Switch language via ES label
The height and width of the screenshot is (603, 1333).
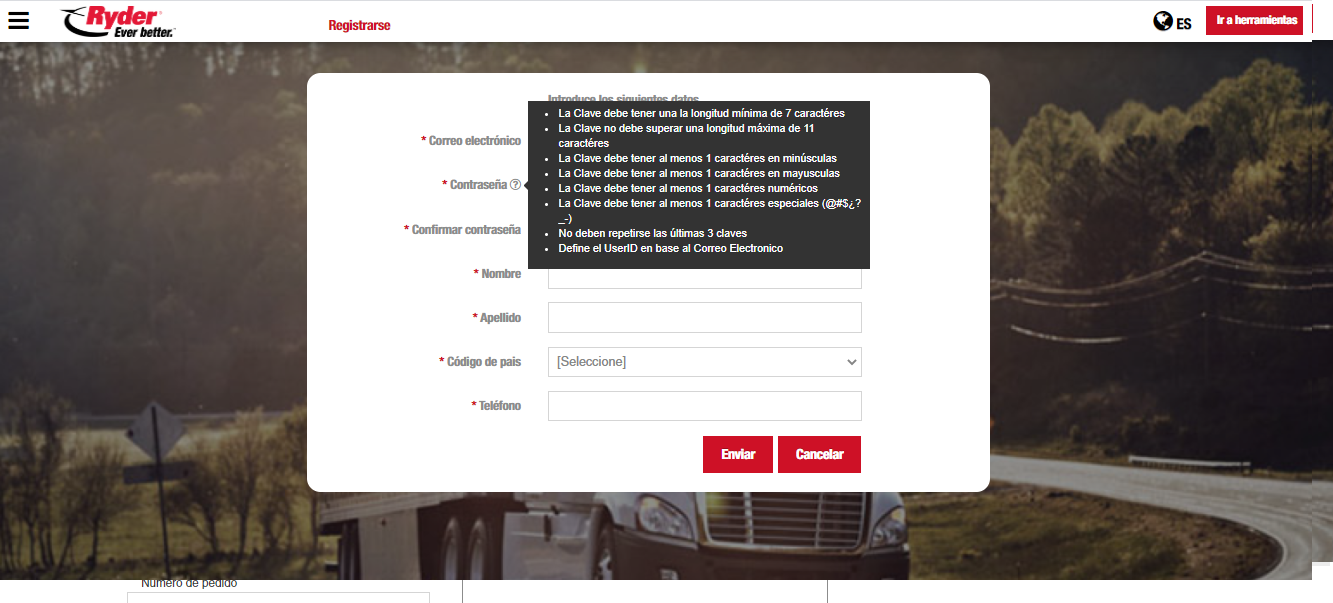point(1184,23)
